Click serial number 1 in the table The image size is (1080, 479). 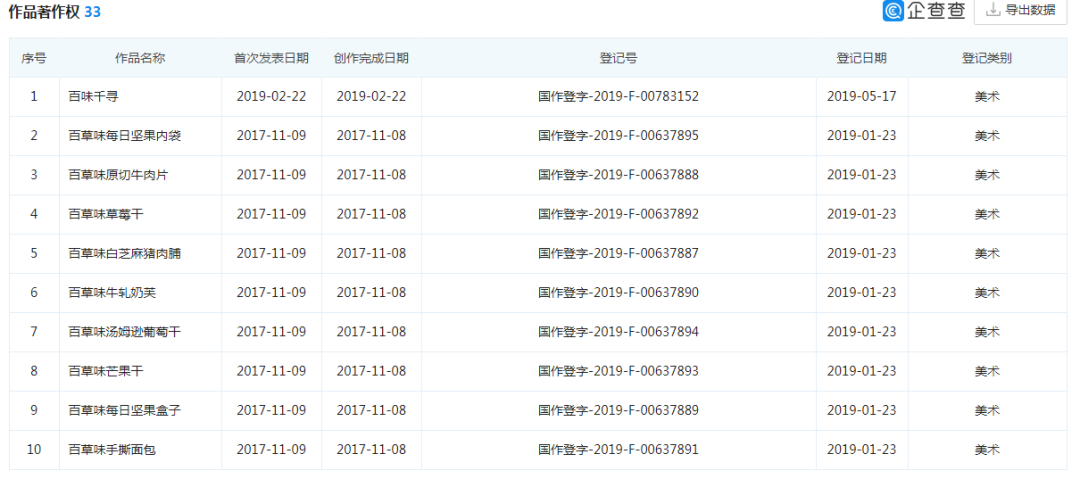click(34, 96)
